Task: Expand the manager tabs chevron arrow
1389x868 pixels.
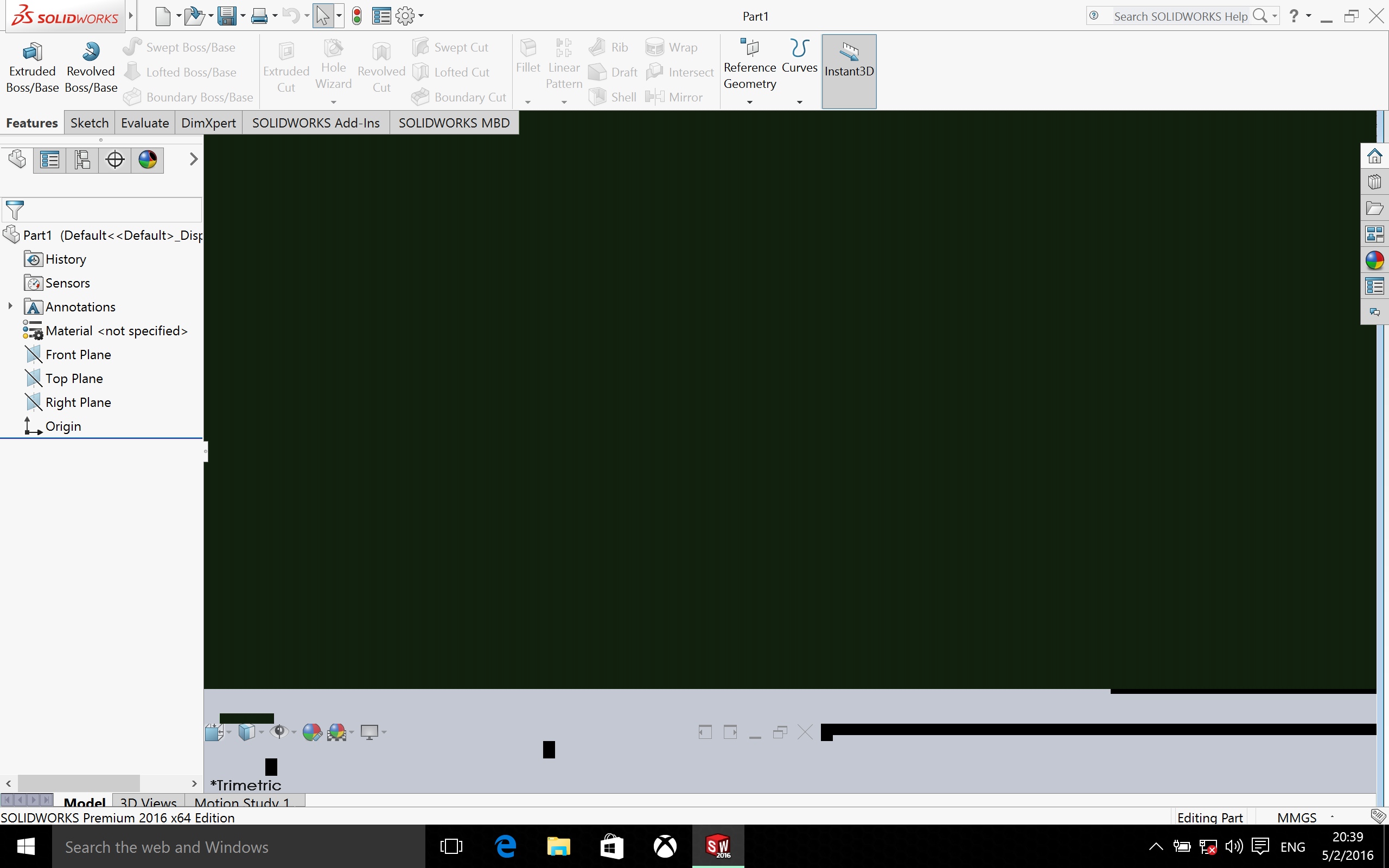Action: point(193,159)
